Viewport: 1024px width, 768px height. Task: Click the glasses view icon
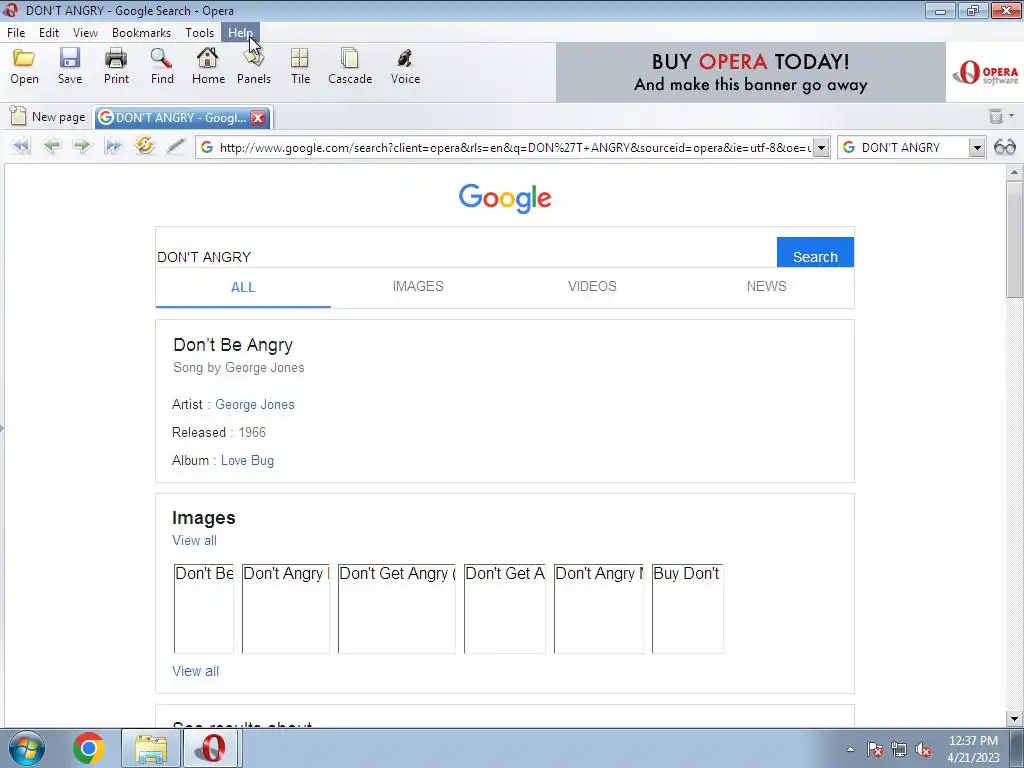pos(1004,147)
